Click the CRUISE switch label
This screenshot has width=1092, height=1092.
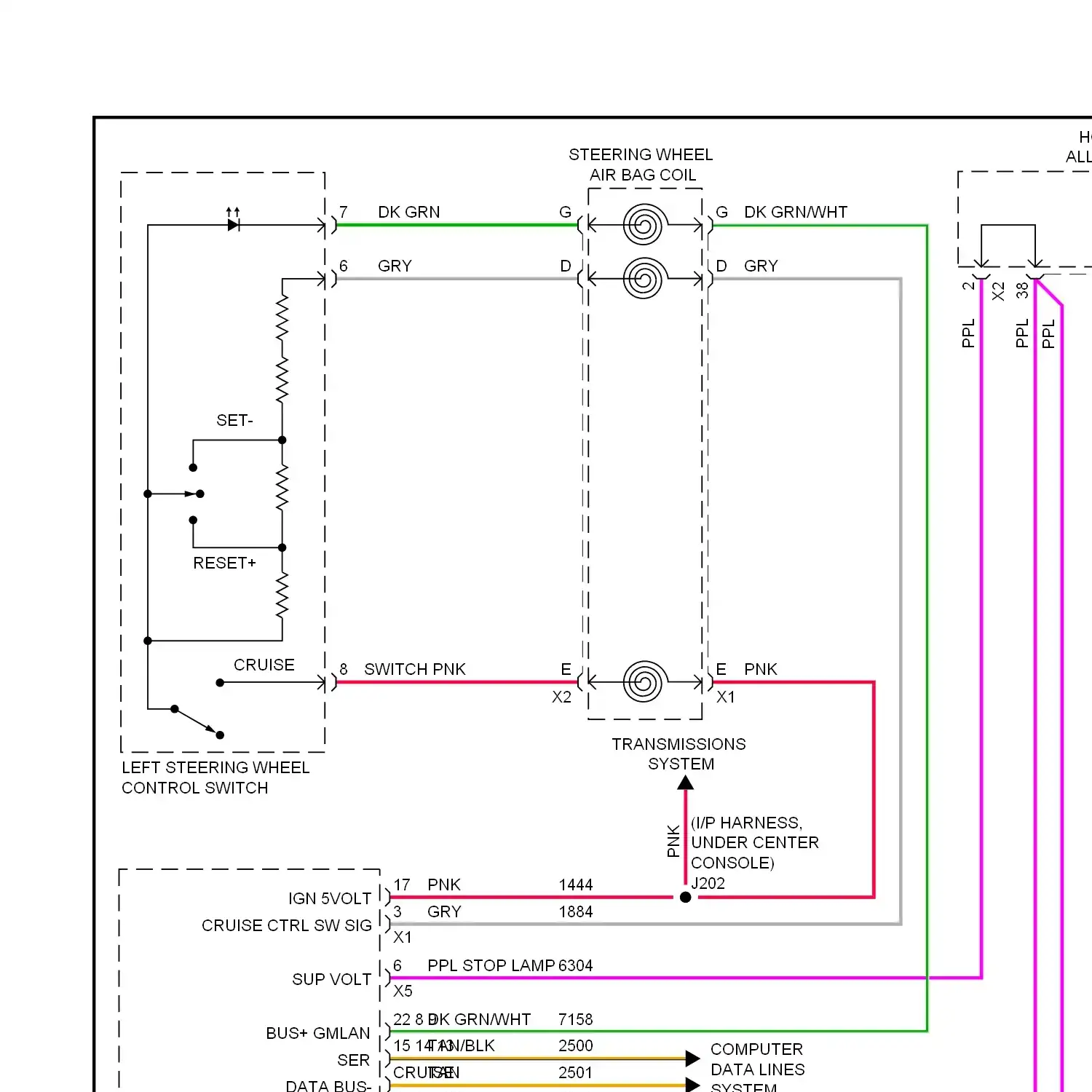coord(264,665)
